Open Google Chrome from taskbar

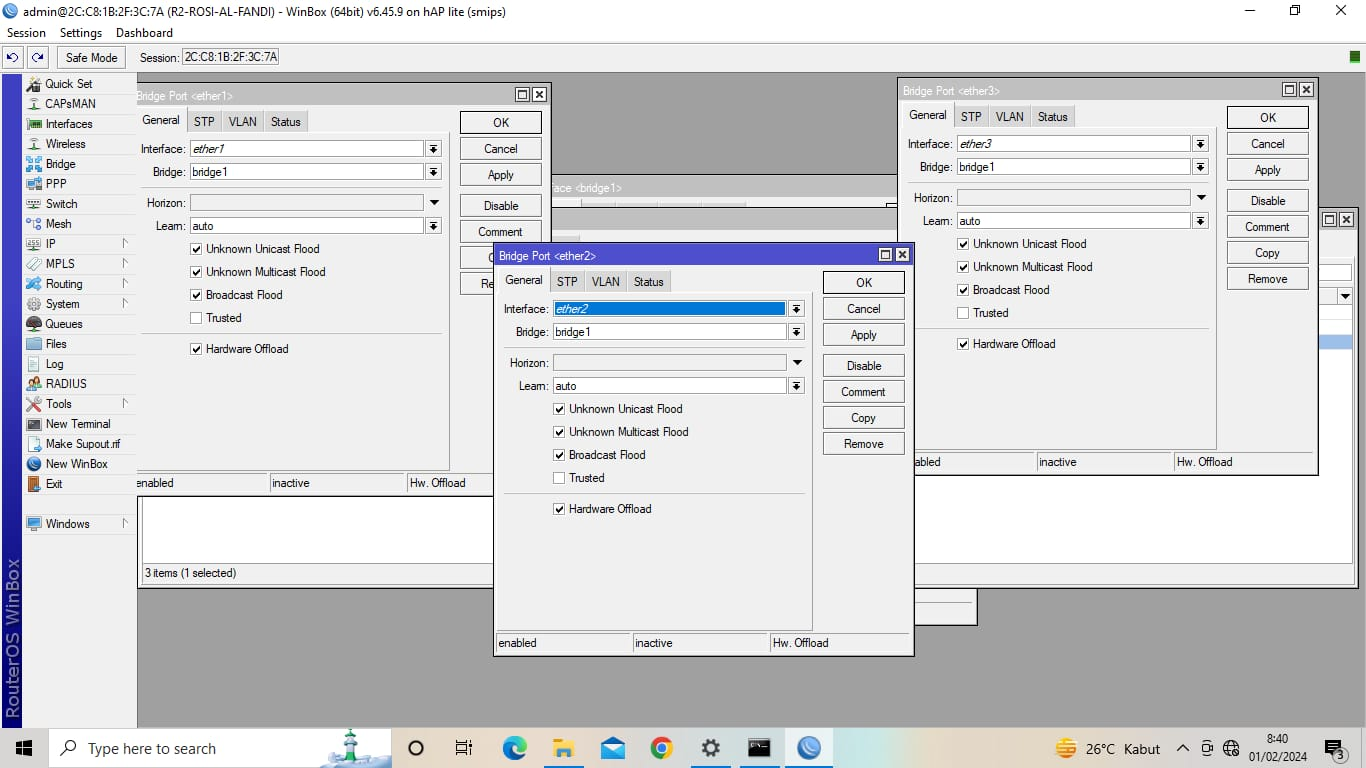point(661,748)
